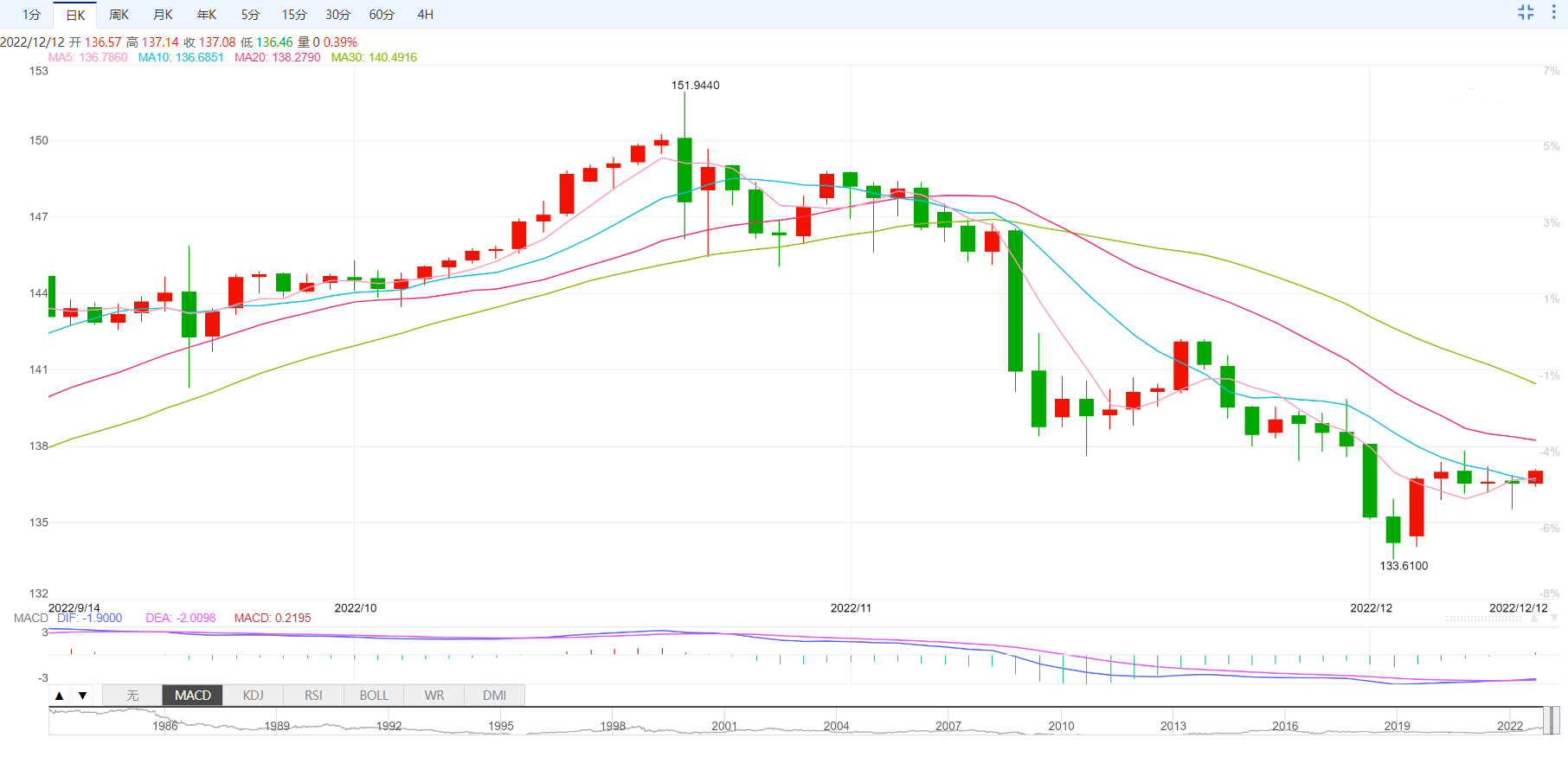Screen dimensions: 1568x757
Task: Choose the 30分 interval tab
Action: click(338, 15)
